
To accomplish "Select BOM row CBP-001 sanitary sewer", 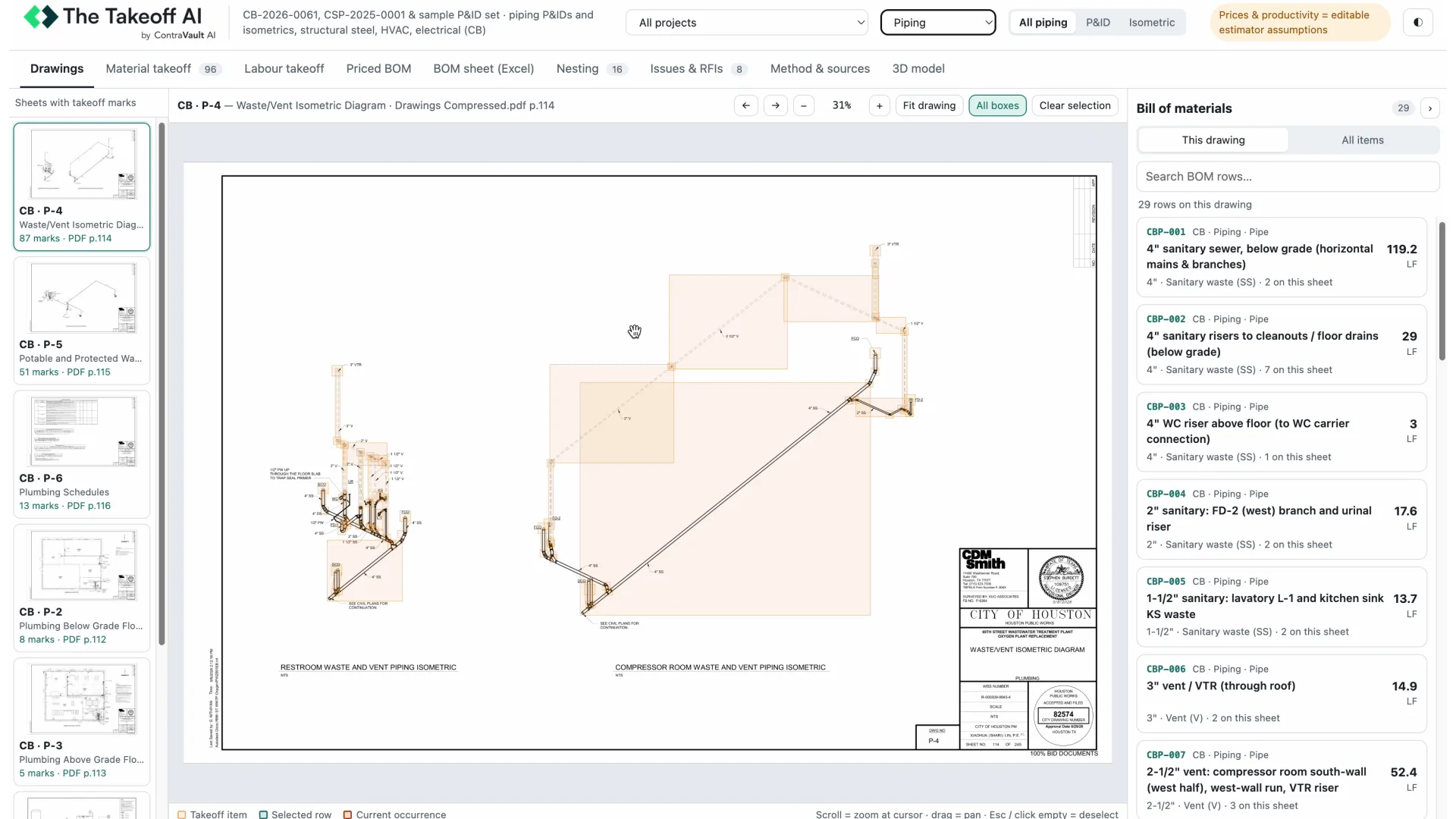I will [1282, 257].
